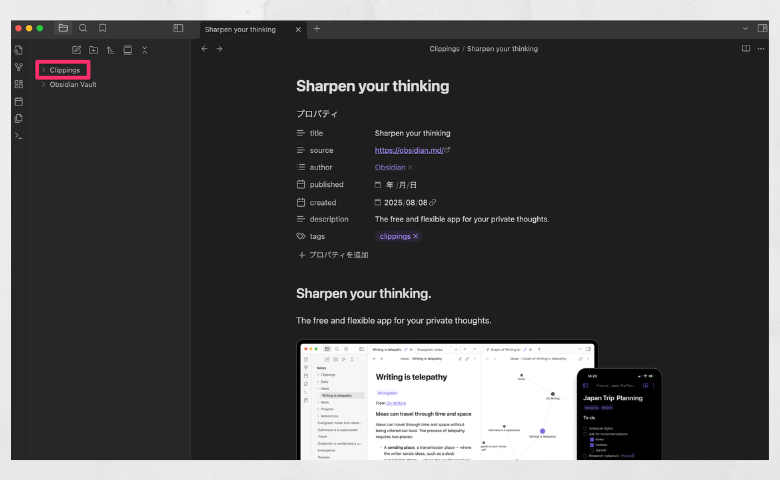Expand the Obsidian Vault folder chevron
The image size is (780, 480).
click(x=43, y=85)
